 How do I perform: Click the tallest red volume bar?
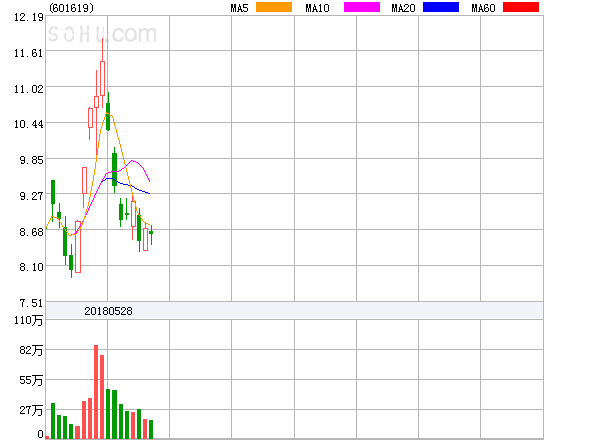(x=96, y=391)
